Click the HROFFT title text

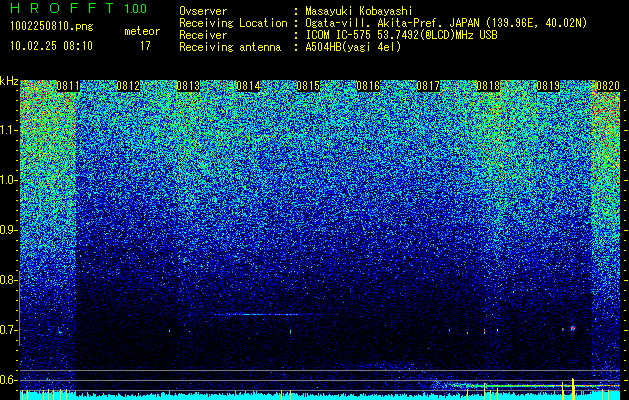62,8
